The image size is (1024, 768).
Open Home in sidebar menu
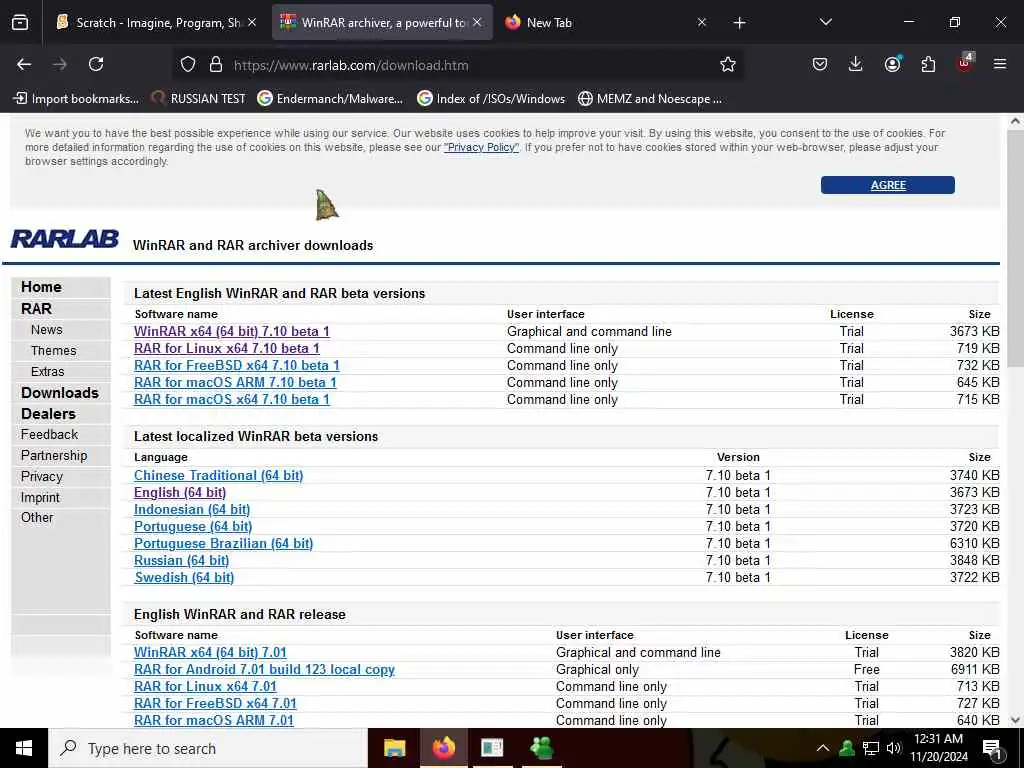pyautogui.click(x=41, y=287)
